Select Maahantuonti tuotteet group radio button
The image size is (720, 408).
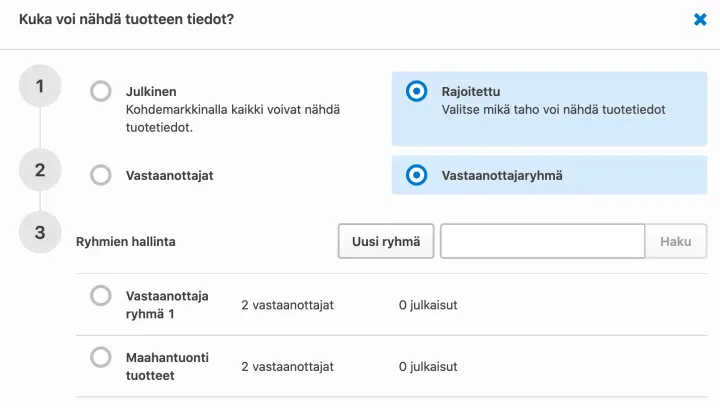101,357
